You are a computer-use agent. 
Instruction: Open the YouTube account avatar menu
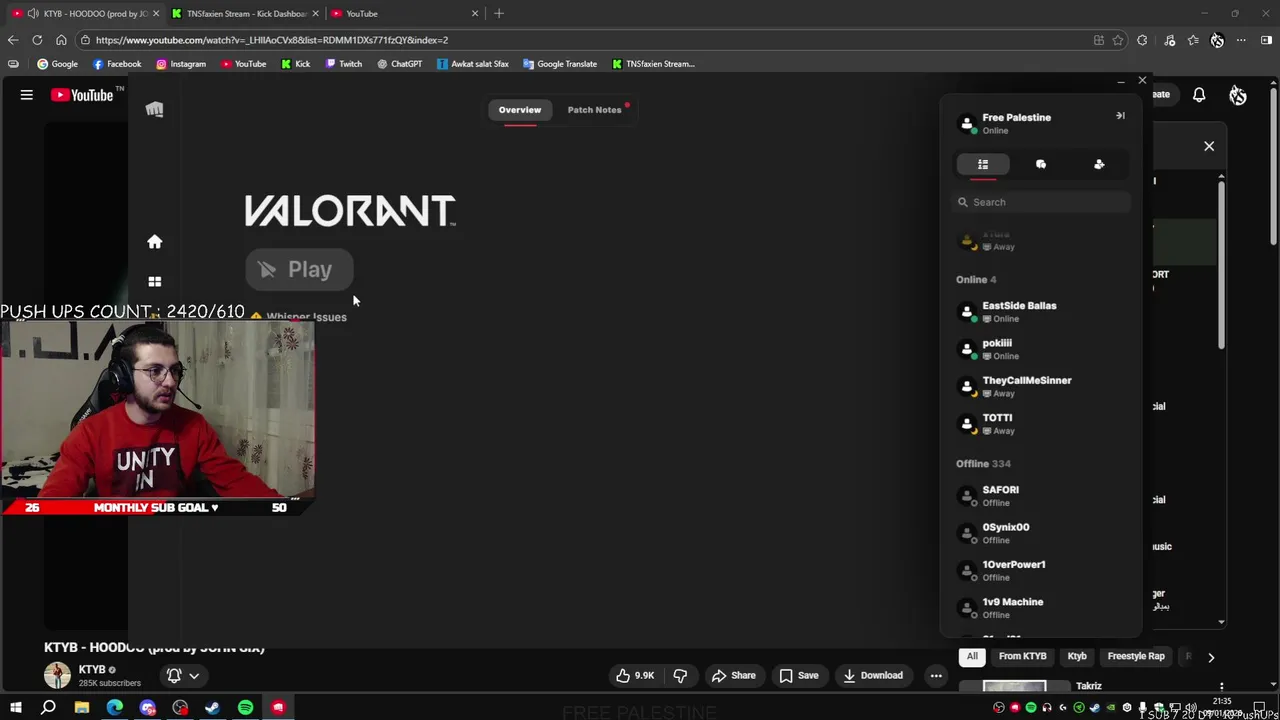(1238, 95)
